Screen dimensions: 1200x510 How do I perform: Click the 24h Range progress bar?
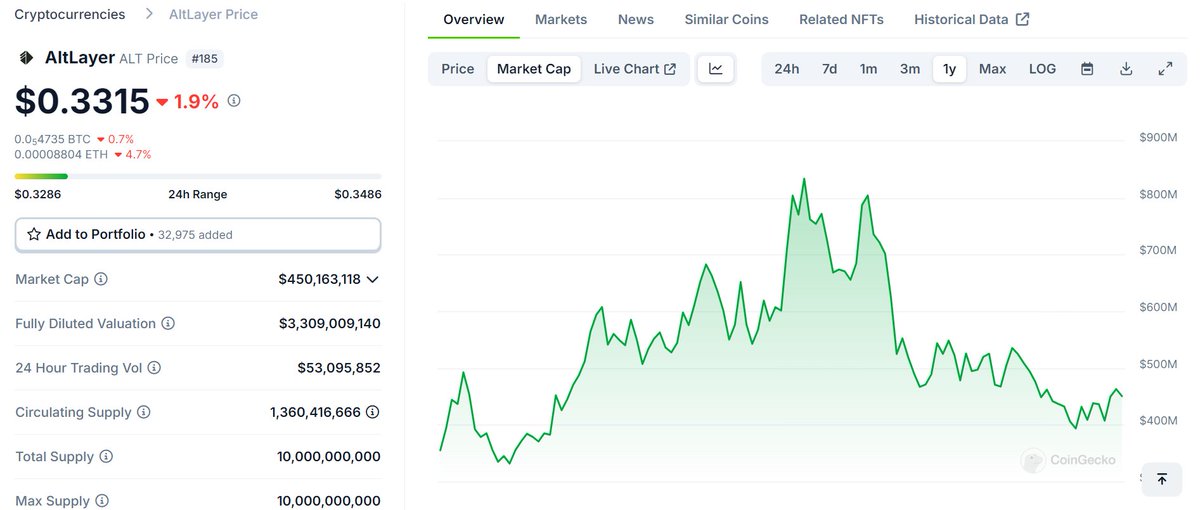click(x=198, y=176)
